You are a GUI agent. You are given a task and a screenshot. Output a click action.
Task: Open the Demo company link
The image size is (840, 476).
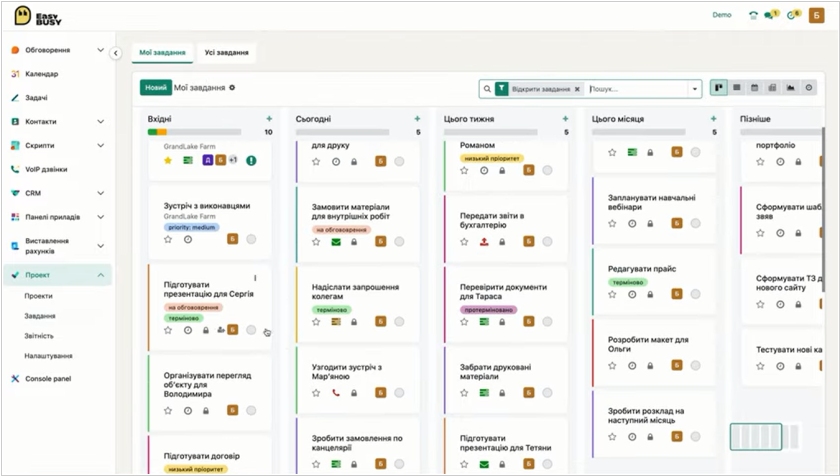721,15
